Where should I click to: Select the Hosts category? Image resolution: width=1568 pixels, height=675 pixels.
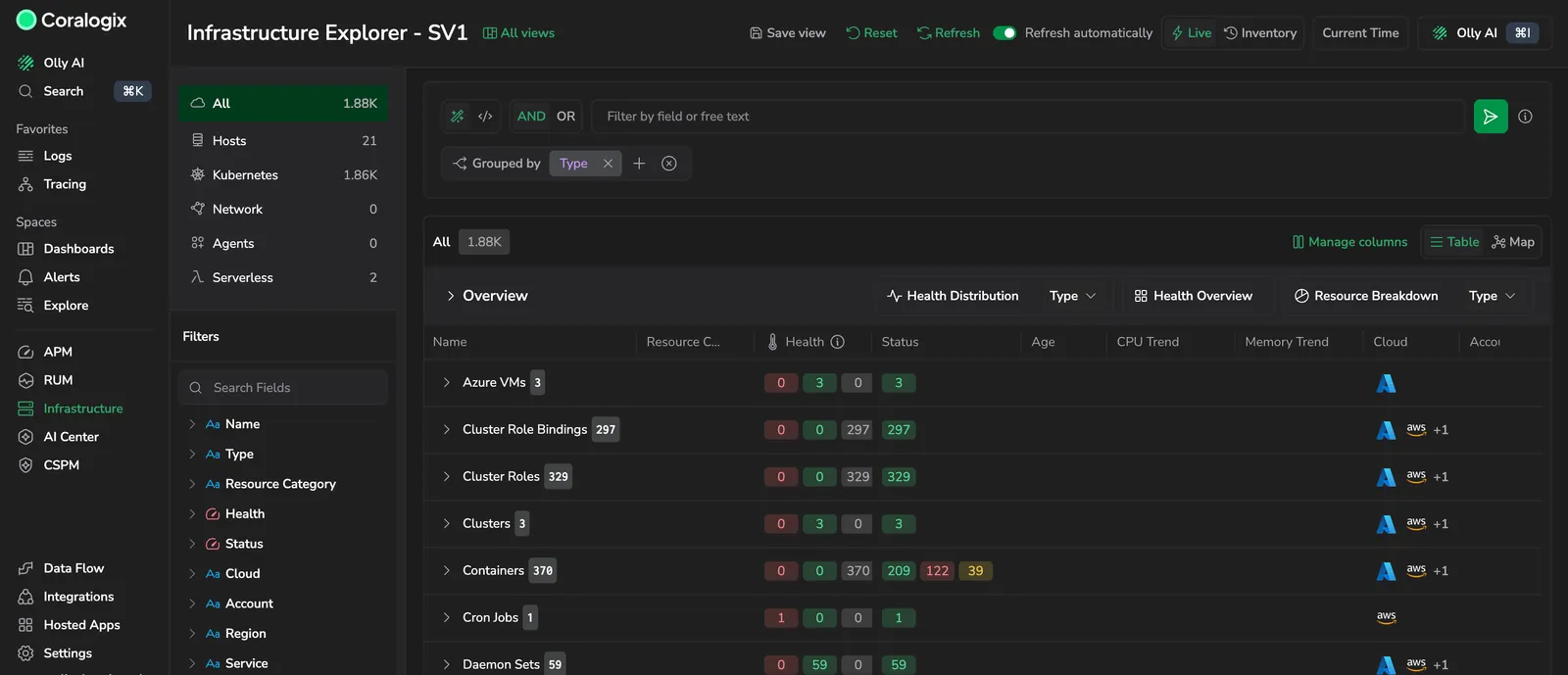283,141
